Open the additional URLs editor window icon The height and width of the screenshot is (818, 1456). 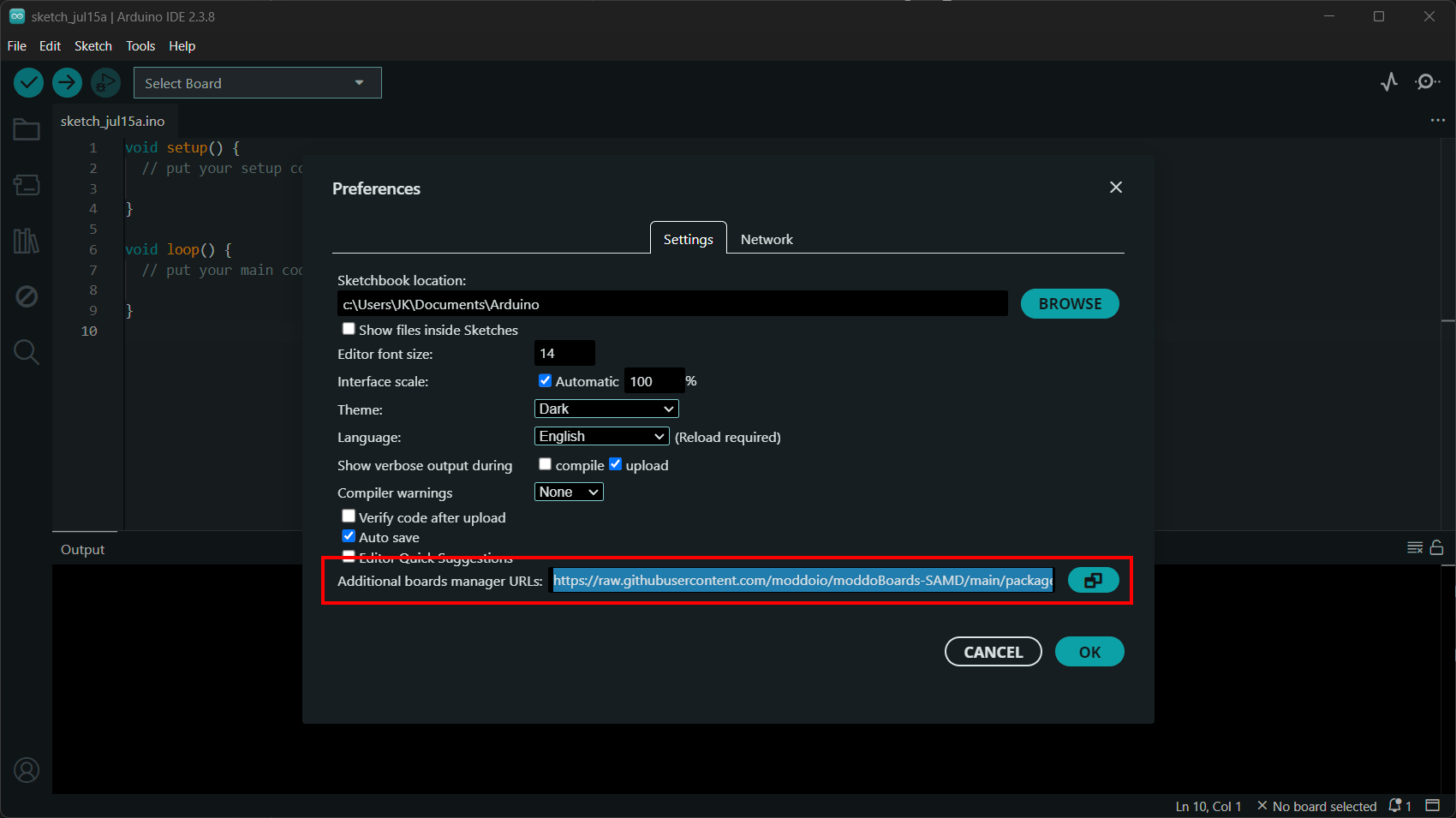pyautogui.click(x=1093, y=581)
